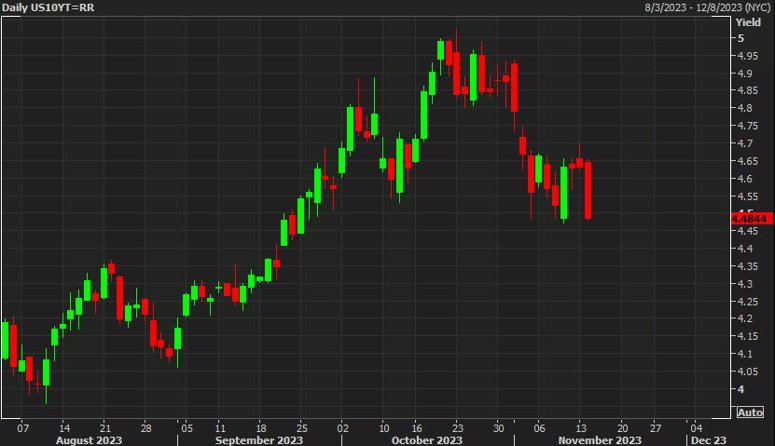
Task: Click the 27 date tick in November
Action: point(655,428)
